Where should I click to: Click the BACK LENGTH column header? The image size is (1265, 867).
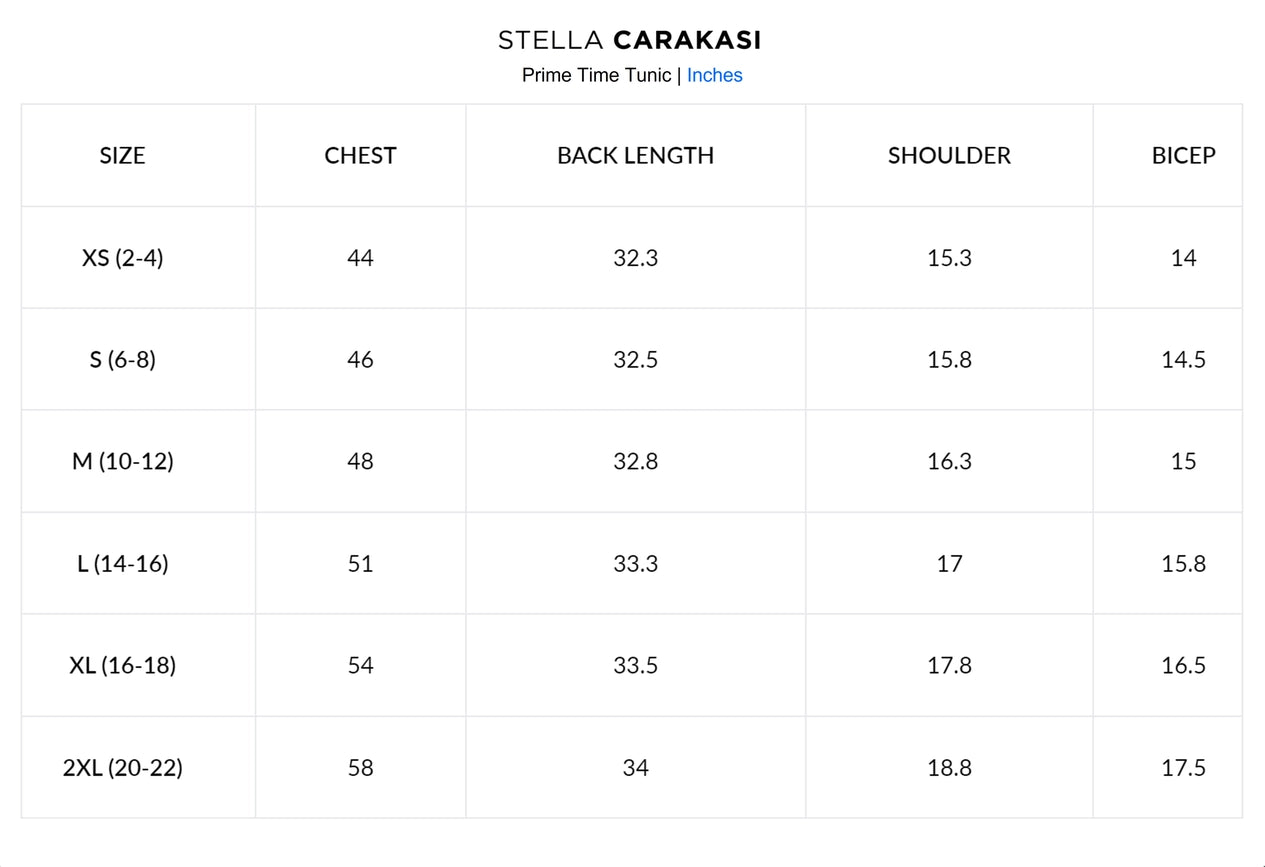coord(635,155)
